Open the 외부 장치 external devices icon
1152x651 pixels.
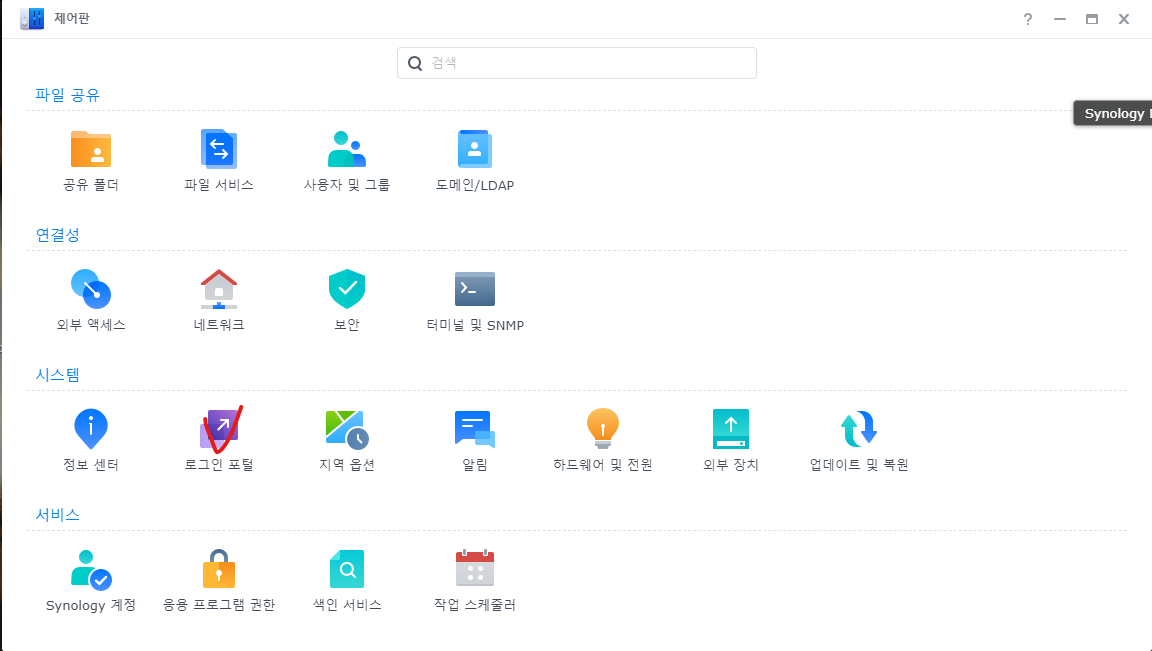point(731,430)
